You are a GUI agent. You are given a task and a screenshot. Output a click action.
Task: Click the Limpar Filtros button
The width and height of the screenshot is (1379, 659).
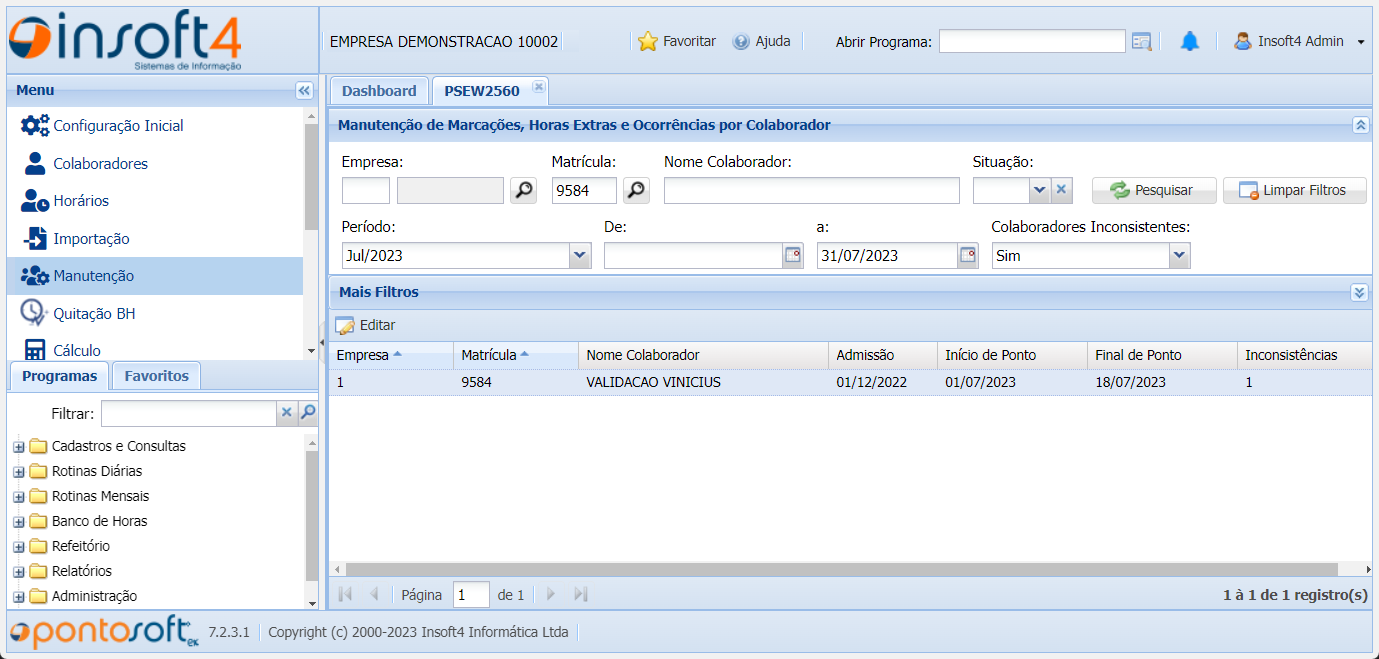pos(1294,190)
